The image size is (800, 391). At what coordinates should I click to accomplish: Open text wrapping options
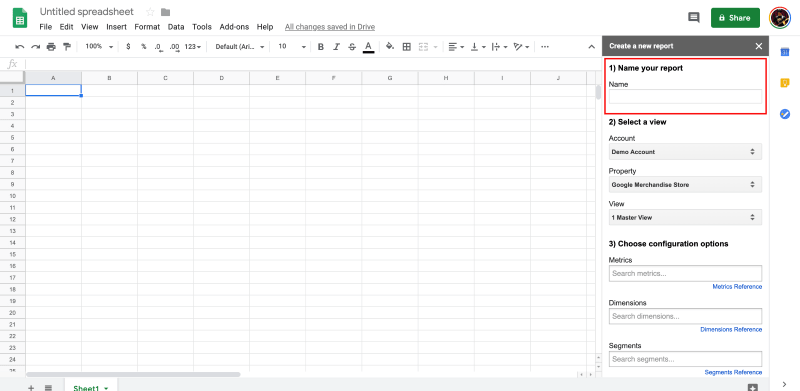tap(499, 46)
